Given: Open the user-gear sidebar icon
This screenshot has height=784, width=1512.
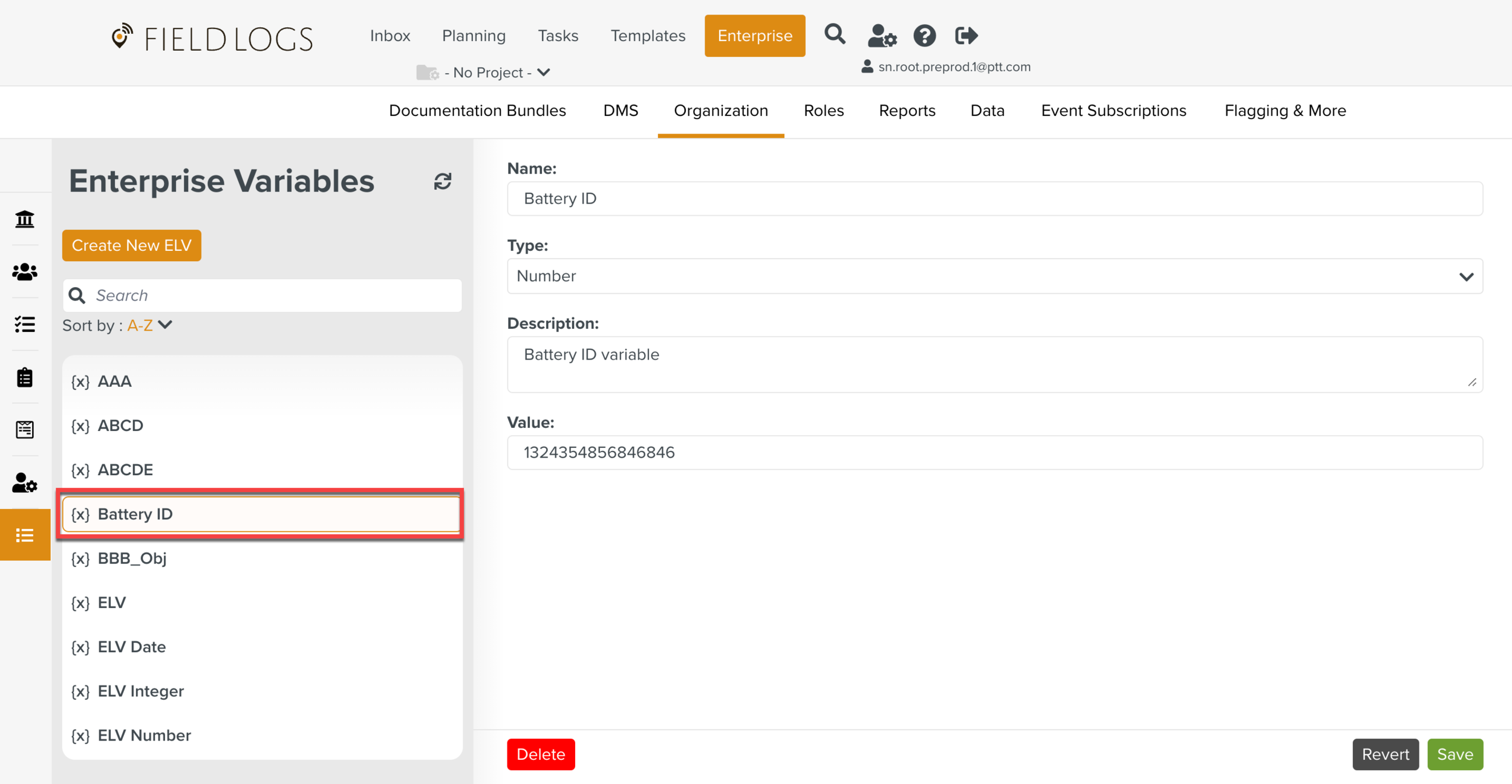Looking at the screenshot, I should pos(25,483).
